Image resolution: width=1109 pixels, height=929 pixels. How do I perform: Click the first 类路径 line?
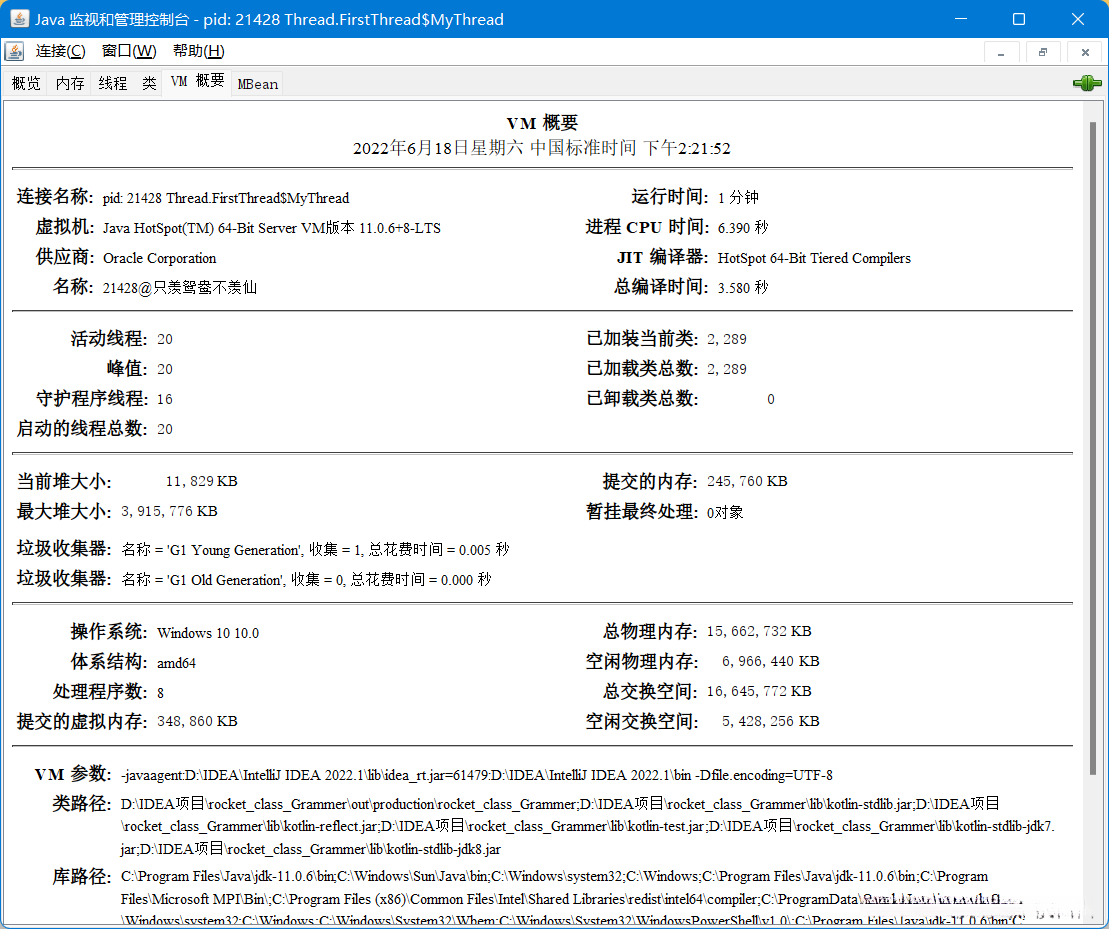pyautogui.click(x=560, y=804)
